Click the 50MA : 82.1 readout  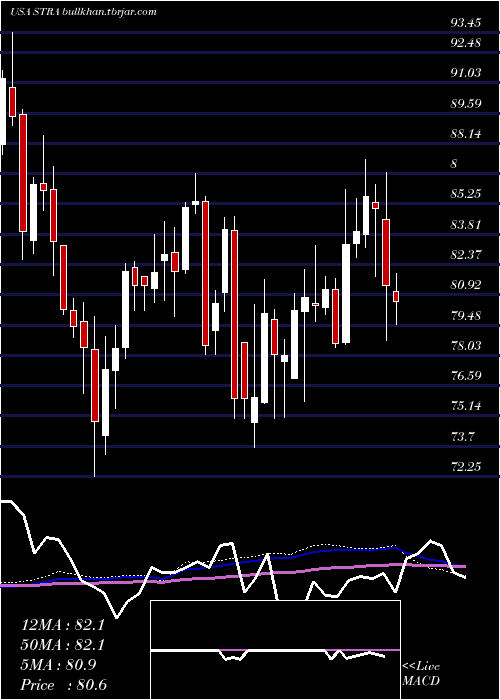click(62, 645)
